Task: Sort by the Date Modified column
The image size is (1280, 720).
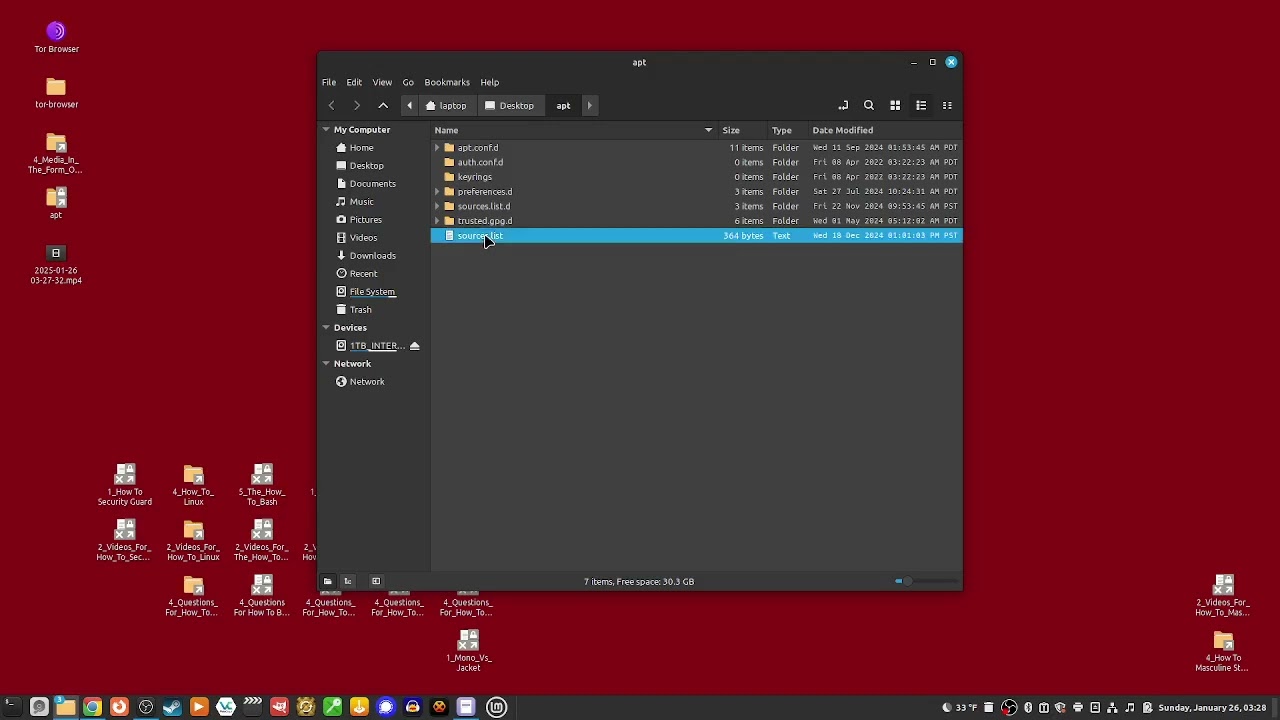Action: [x=884, y=130]
